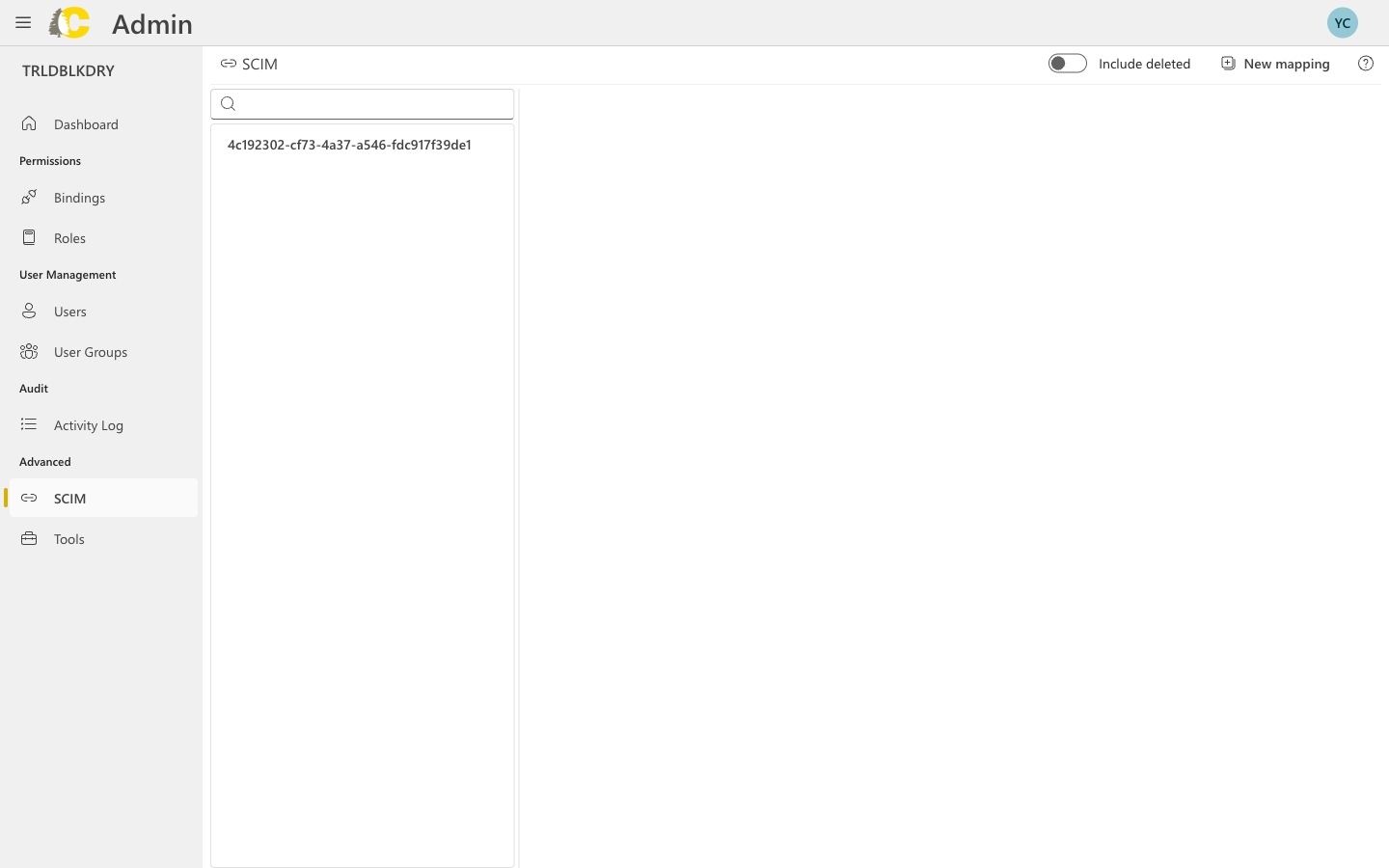Click the Users person icon

pos(29,311)
